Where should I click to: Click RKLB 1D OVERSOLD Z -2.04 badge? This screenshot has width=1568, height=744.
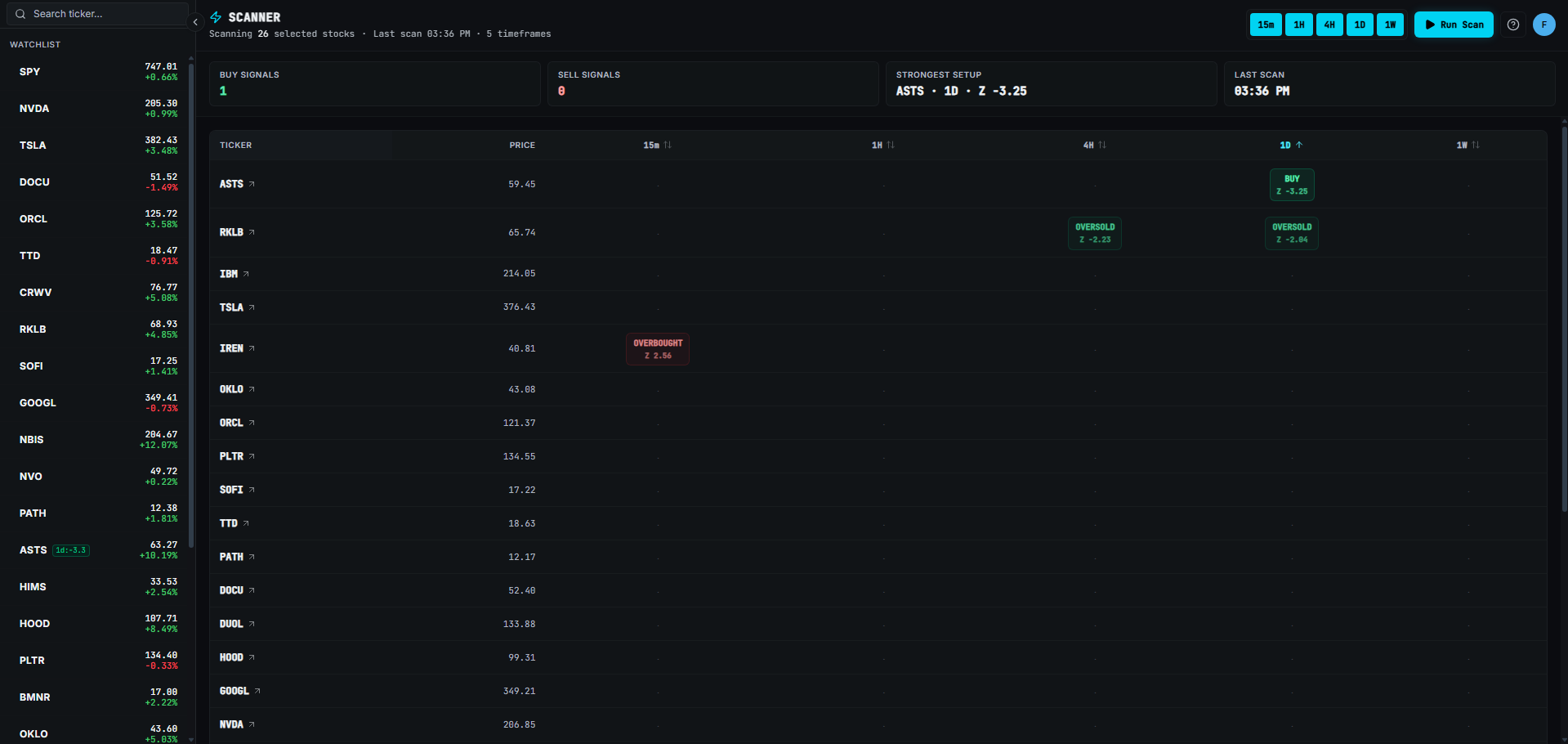1292,233
